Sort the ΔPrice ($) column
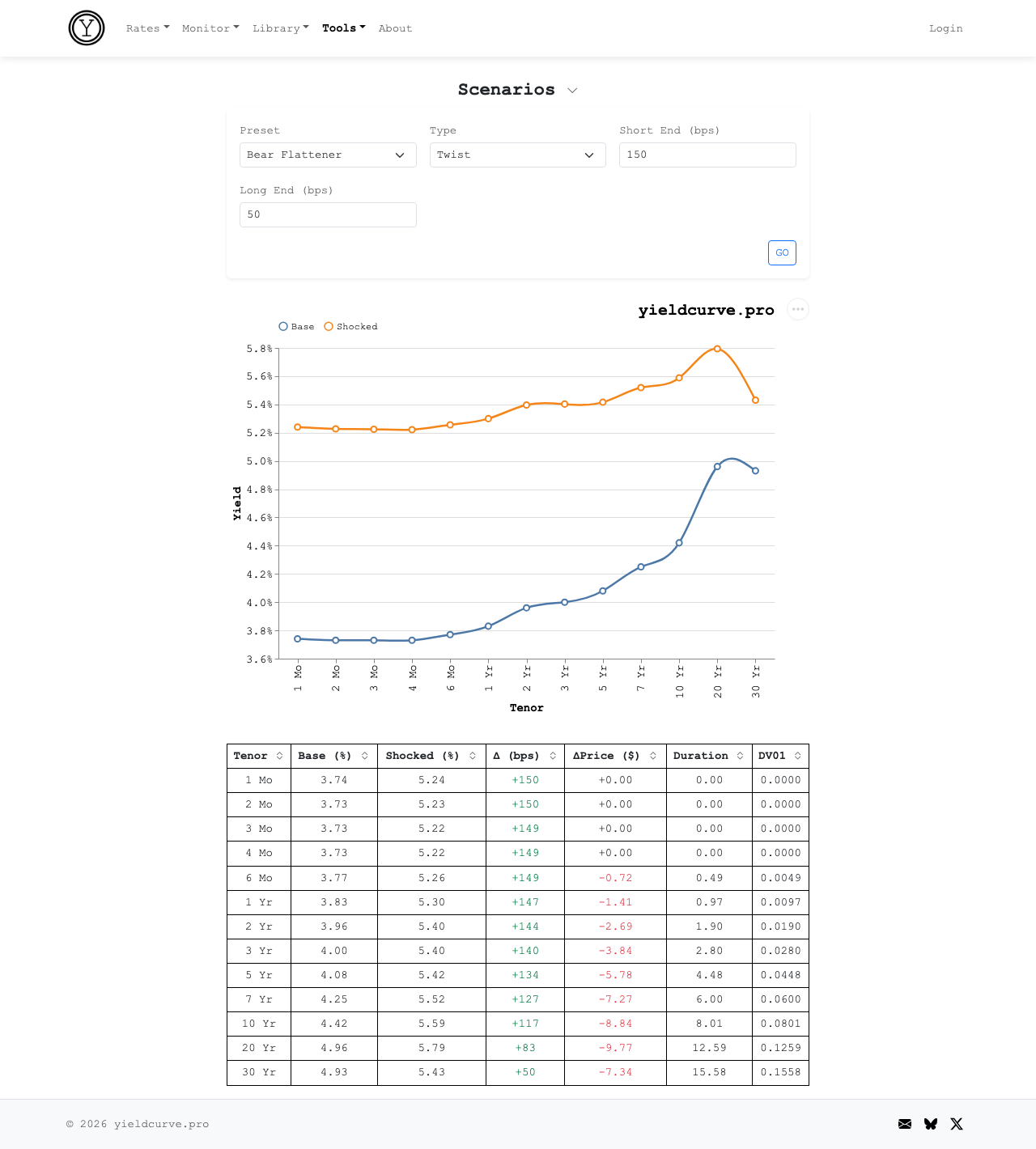The image size is (1036, 1149). click(x=652, y=756)
